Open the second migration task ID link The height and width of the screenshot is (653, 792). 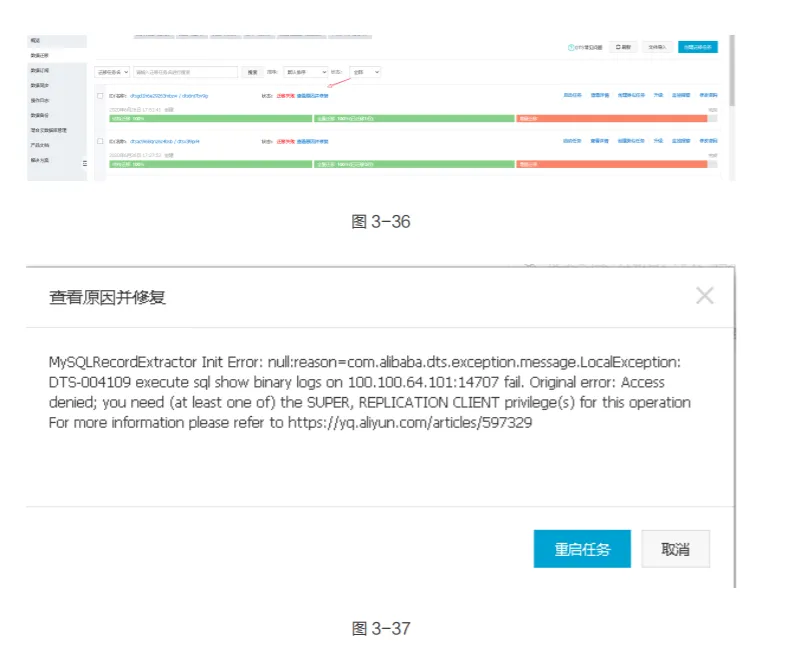(165, 141)
